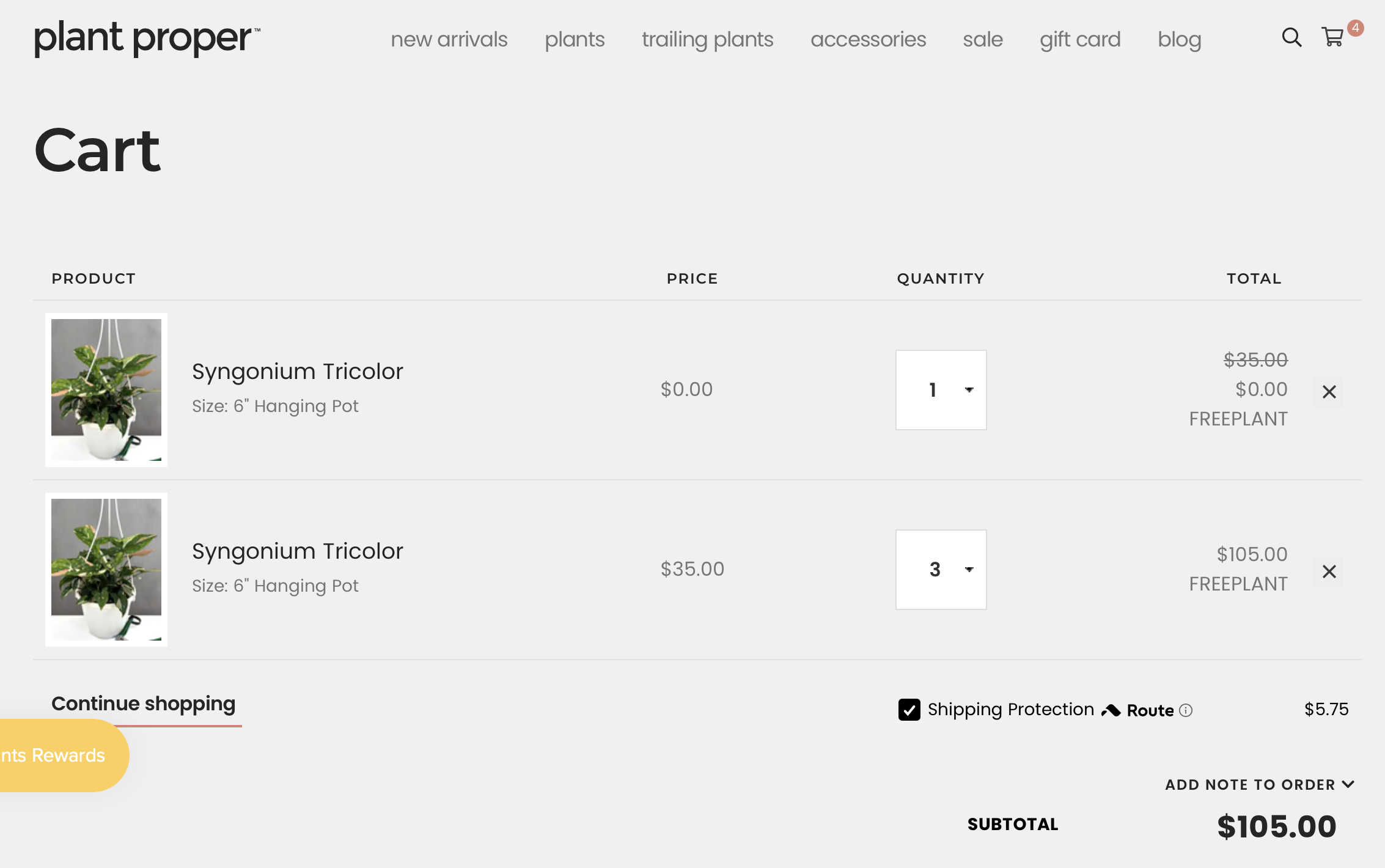Open the search magnifier icon
Viewport: 1385px width, 868px height.
coord(1291,38)
